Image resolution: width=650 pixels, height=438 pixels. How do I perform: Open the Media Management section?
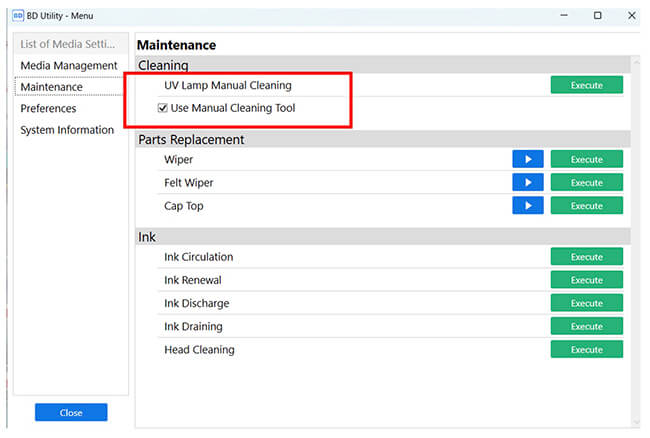[x=69, y=65]
